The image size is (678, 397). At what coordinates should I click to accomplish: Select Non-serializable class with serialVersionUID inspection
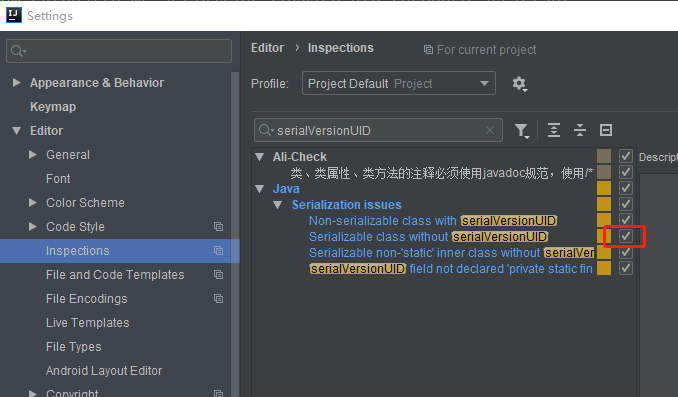pos(433,221)
